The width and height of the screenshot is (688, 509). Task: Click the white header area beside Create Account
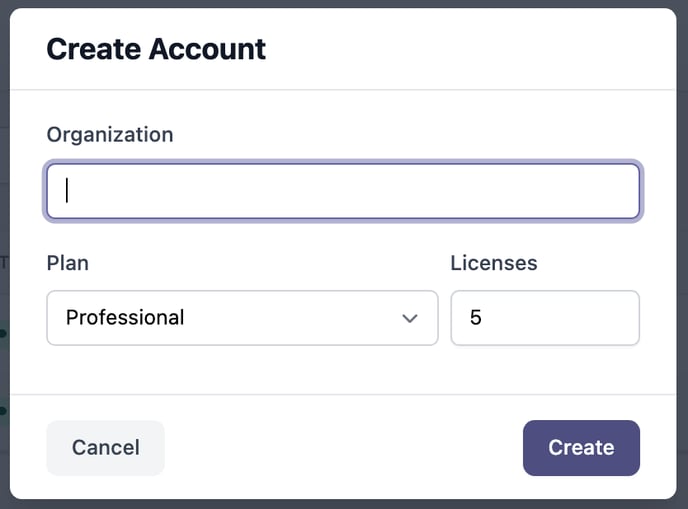[469, 49]
